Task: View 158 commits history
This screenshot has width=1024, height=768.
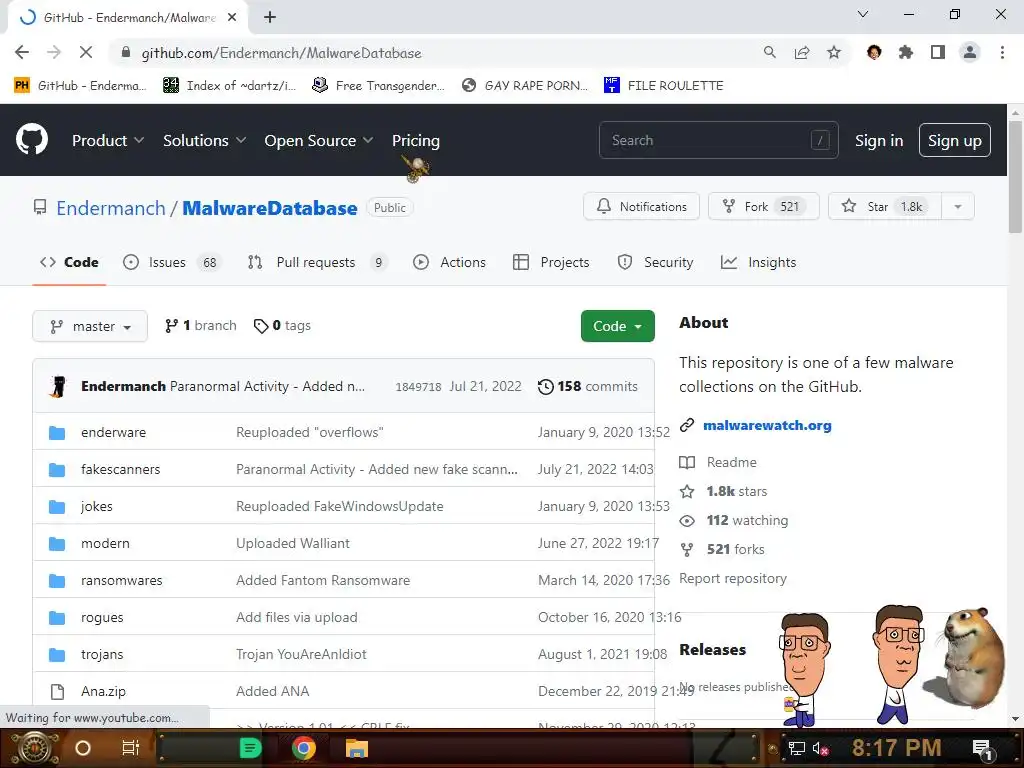Action: click(x=588, y=387)
